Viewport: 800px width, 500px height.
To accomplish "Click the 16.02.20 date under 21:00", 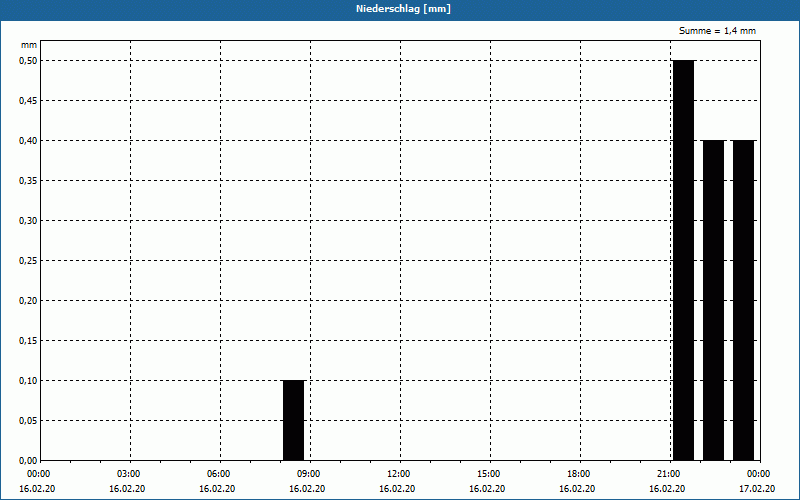I will (x=667, y=488).
